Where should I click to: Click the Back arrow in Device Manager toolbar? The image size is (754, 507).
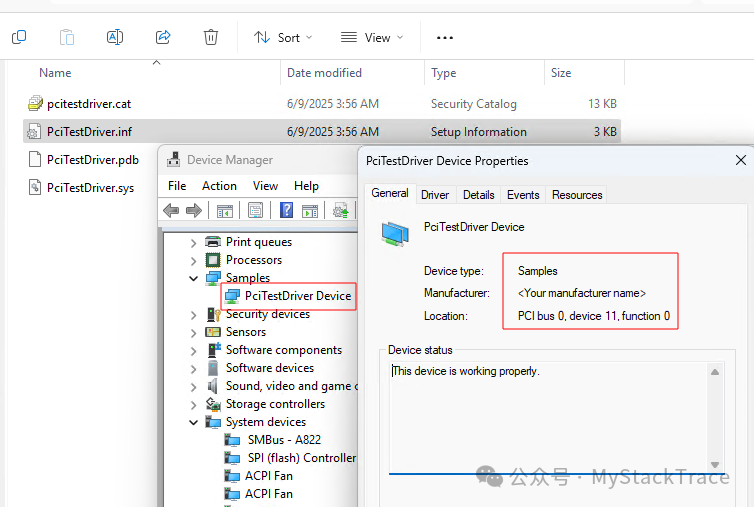coord(171,211)
